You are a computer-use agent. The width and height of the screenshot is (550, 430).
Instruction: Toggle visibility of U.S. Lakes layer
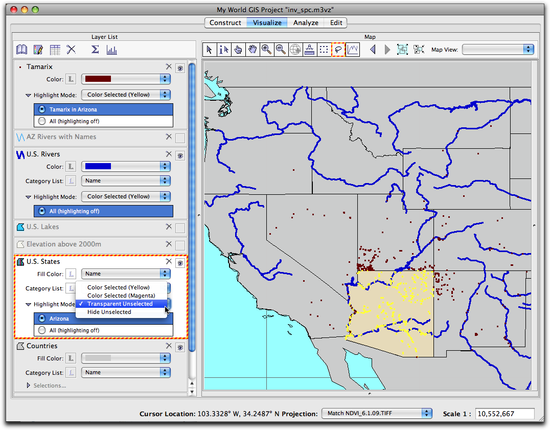[180, 228]
